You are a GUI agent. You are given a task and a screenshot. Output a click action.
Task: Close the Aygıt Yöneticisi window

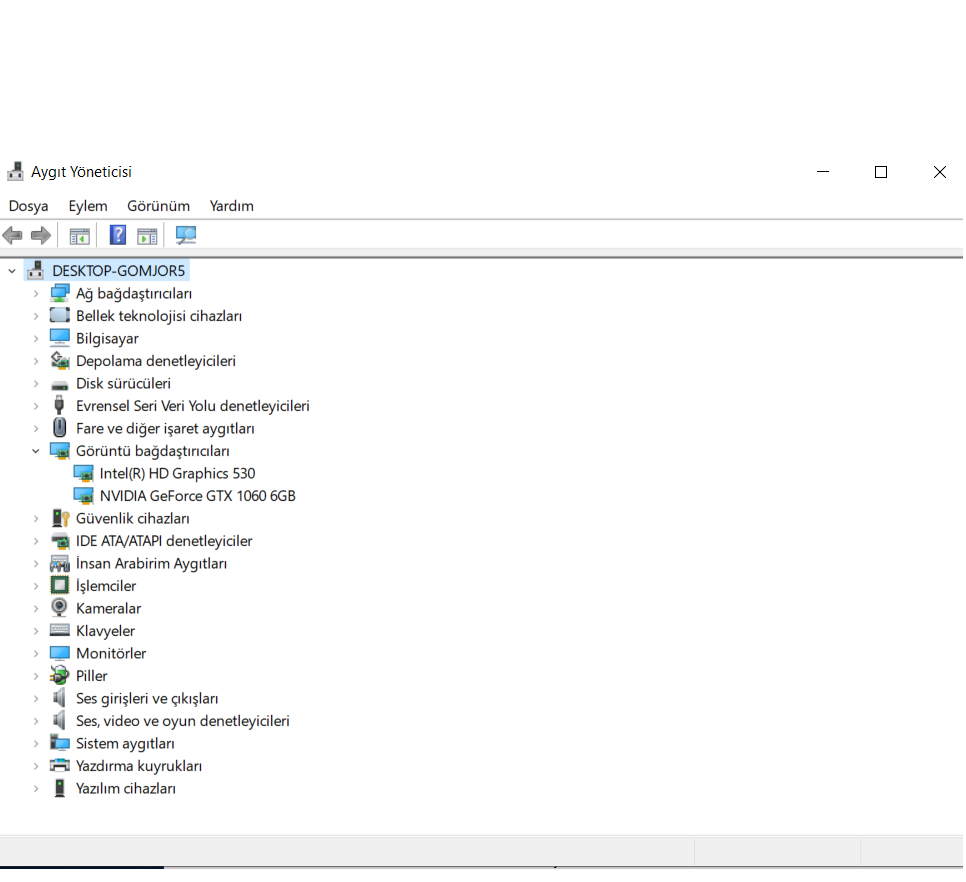[940, 172]
